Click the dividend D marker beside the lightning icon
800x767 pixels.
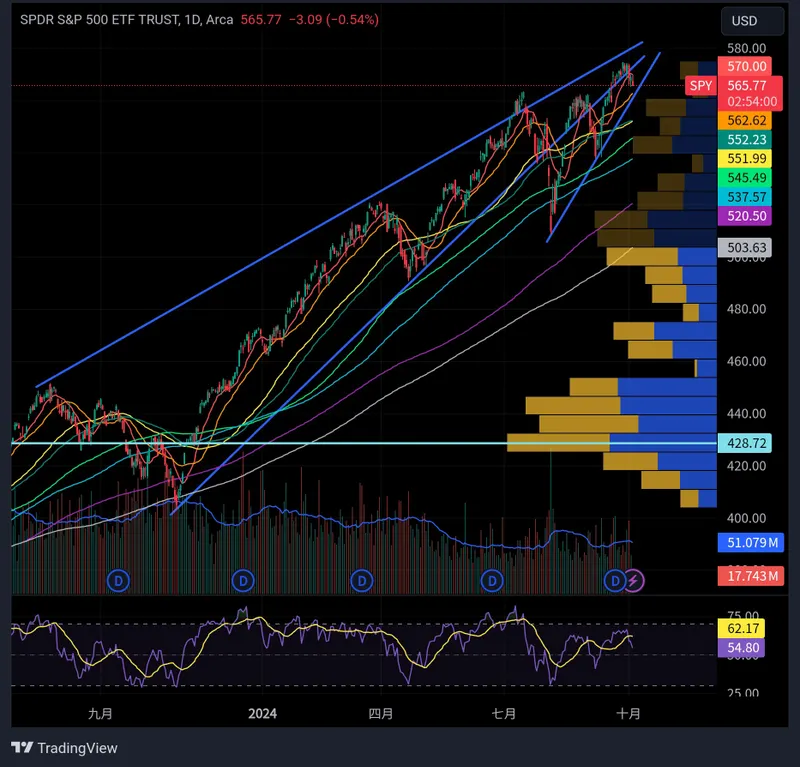tap(615, 581)
